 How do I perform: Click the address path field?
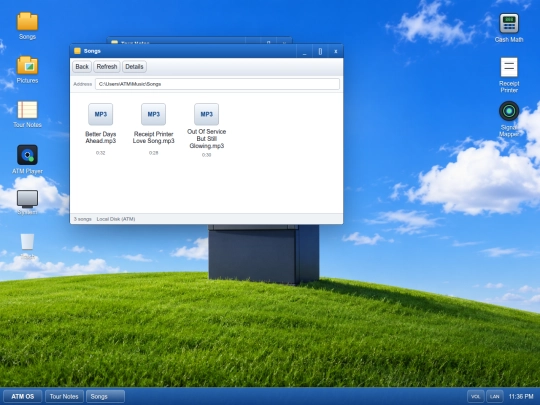(x=217, y=84)
